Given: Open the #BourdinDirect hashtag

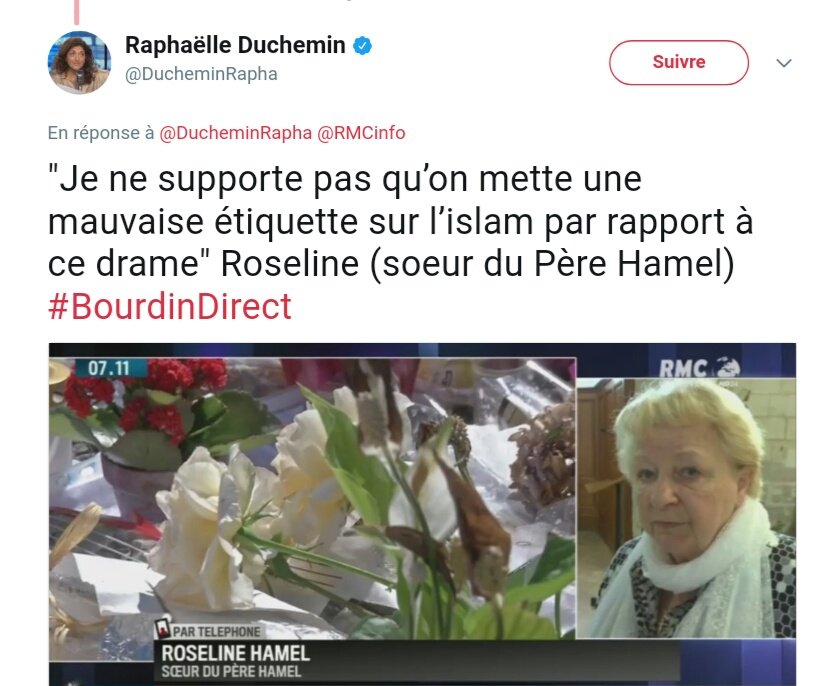Looking at the screenshot, I should [170, 307].
